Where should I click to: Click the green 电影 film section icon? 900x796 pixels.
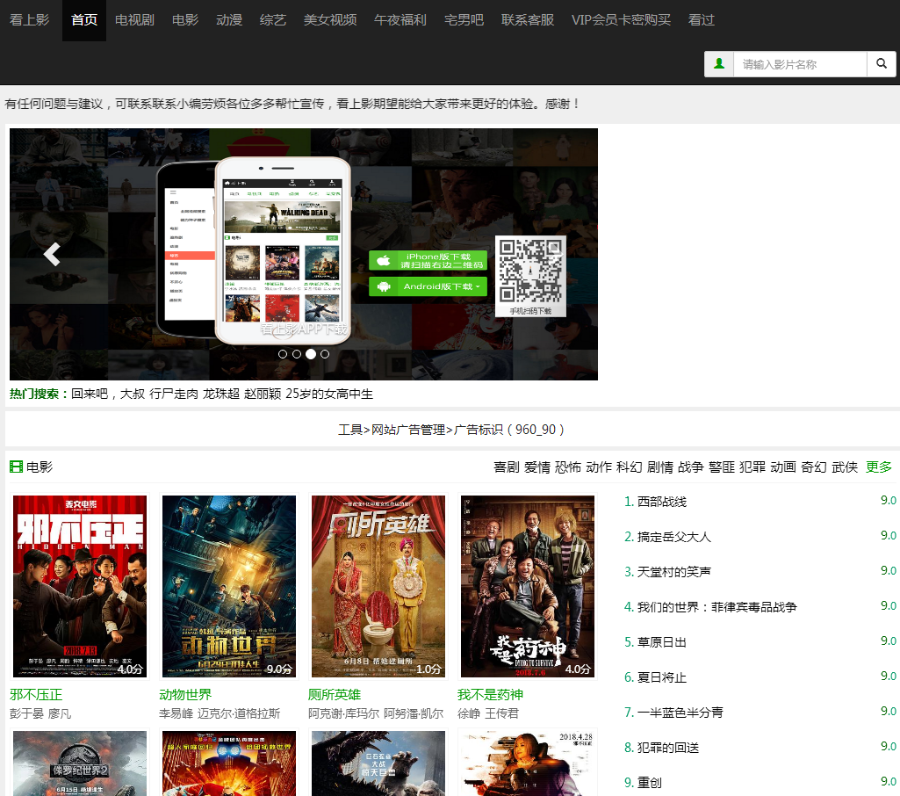pyautogui.click(x=16, y=467)
